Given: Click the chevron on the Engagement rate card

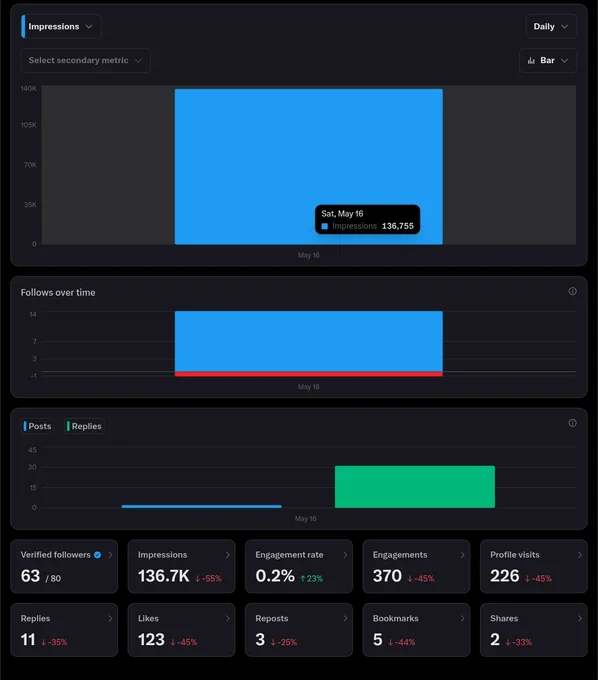Looking at the screenshot, I should point(345,555).
